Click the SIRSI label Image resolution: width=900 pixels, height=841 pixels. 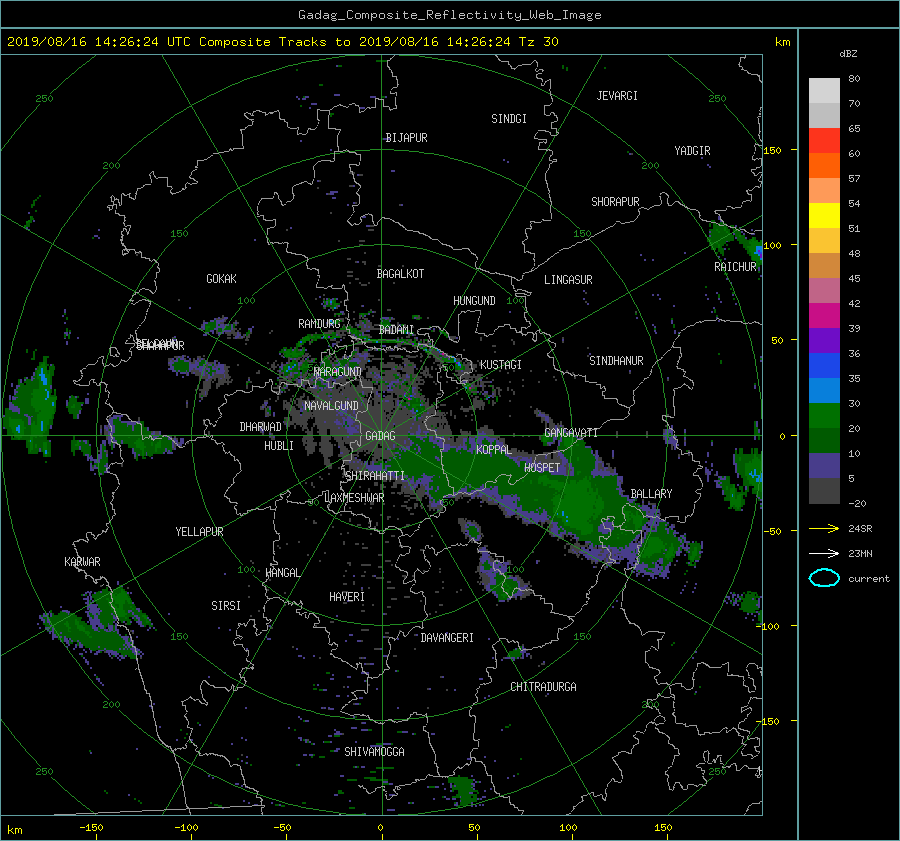pos(226,606)
